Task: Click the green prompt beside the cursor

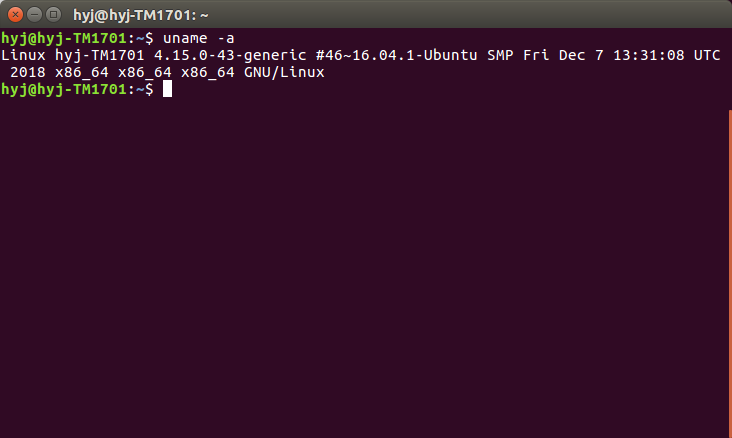Action: [65, 90]
